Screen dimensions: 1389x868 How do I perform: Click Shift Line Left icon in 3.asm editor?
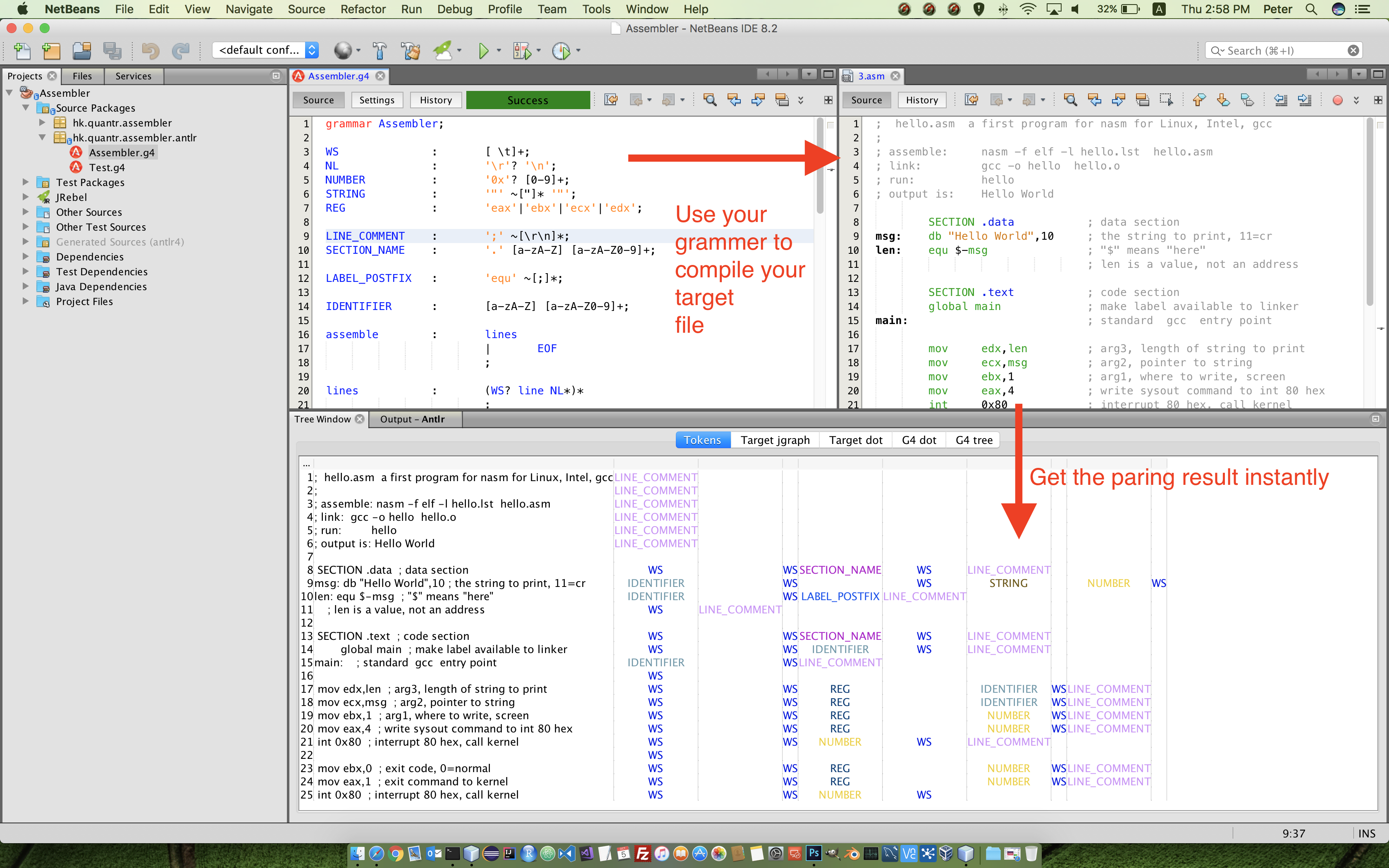pos(1280,100)
